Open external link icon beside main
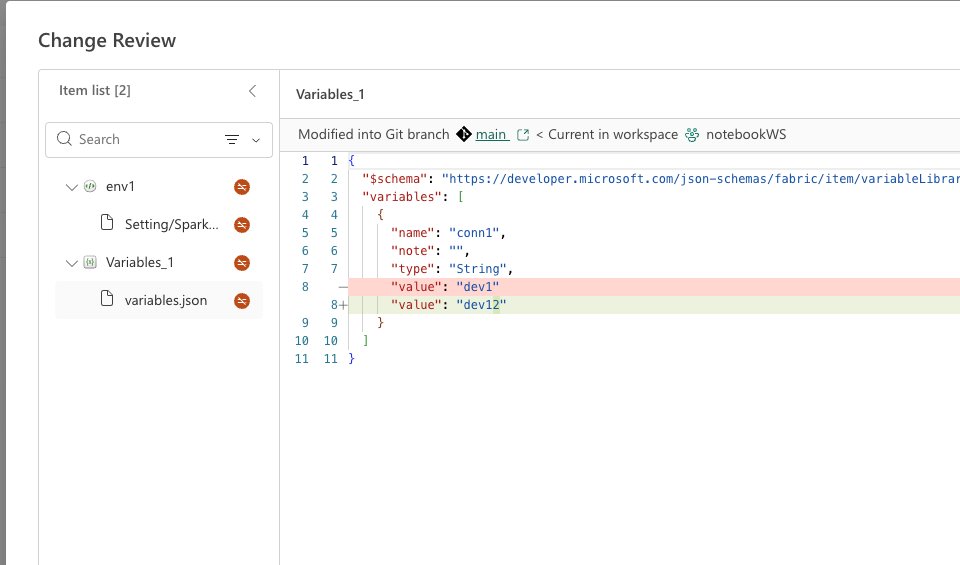Screen dimensions: 960x565 [523, 135]
